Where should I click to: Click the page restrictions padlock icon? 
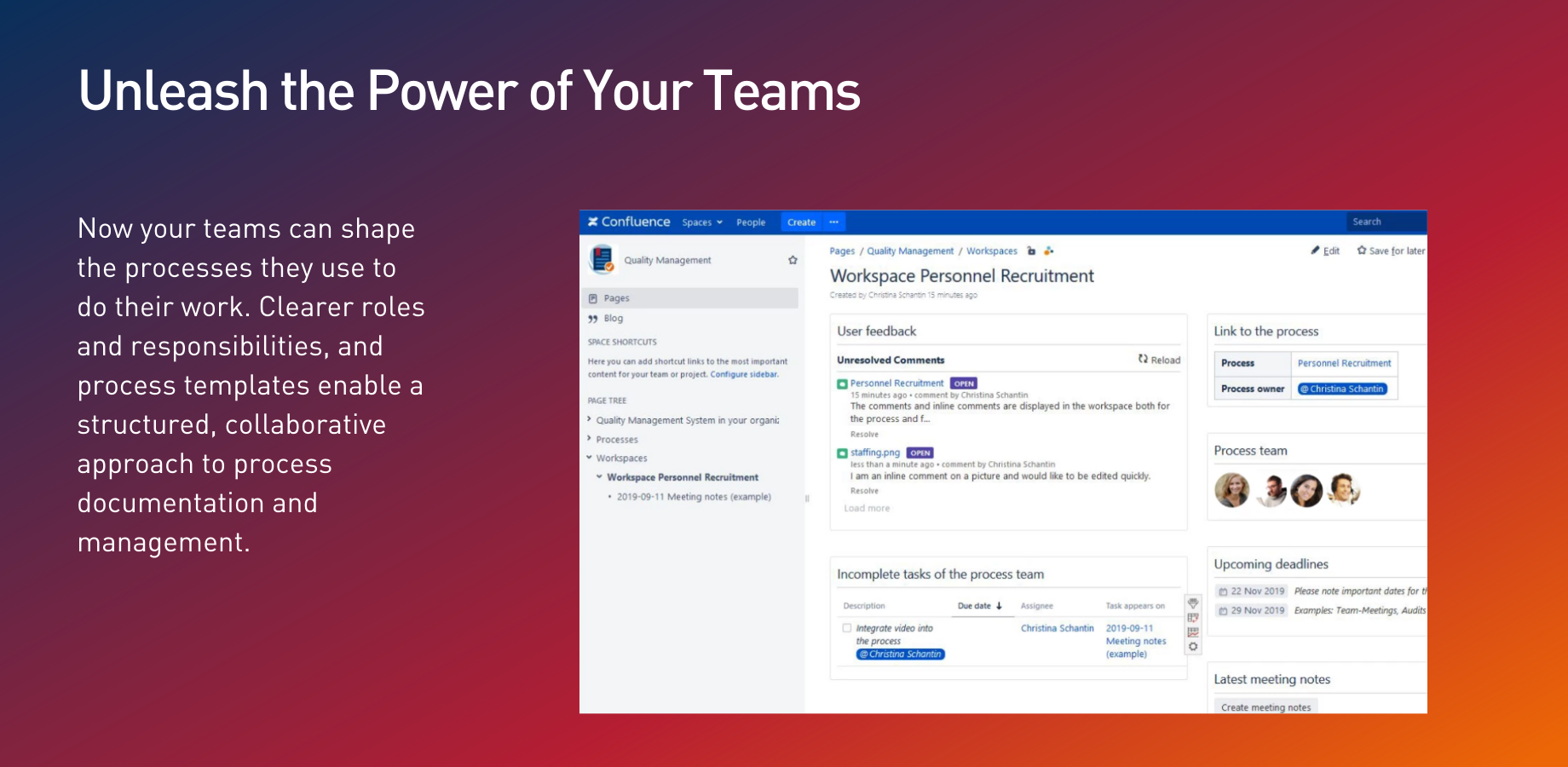[1031, 251]
